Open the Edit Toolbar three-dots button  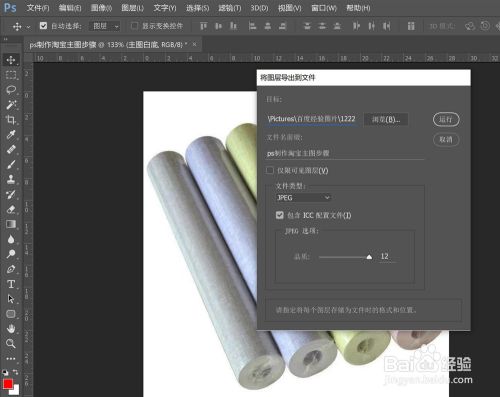11,359
